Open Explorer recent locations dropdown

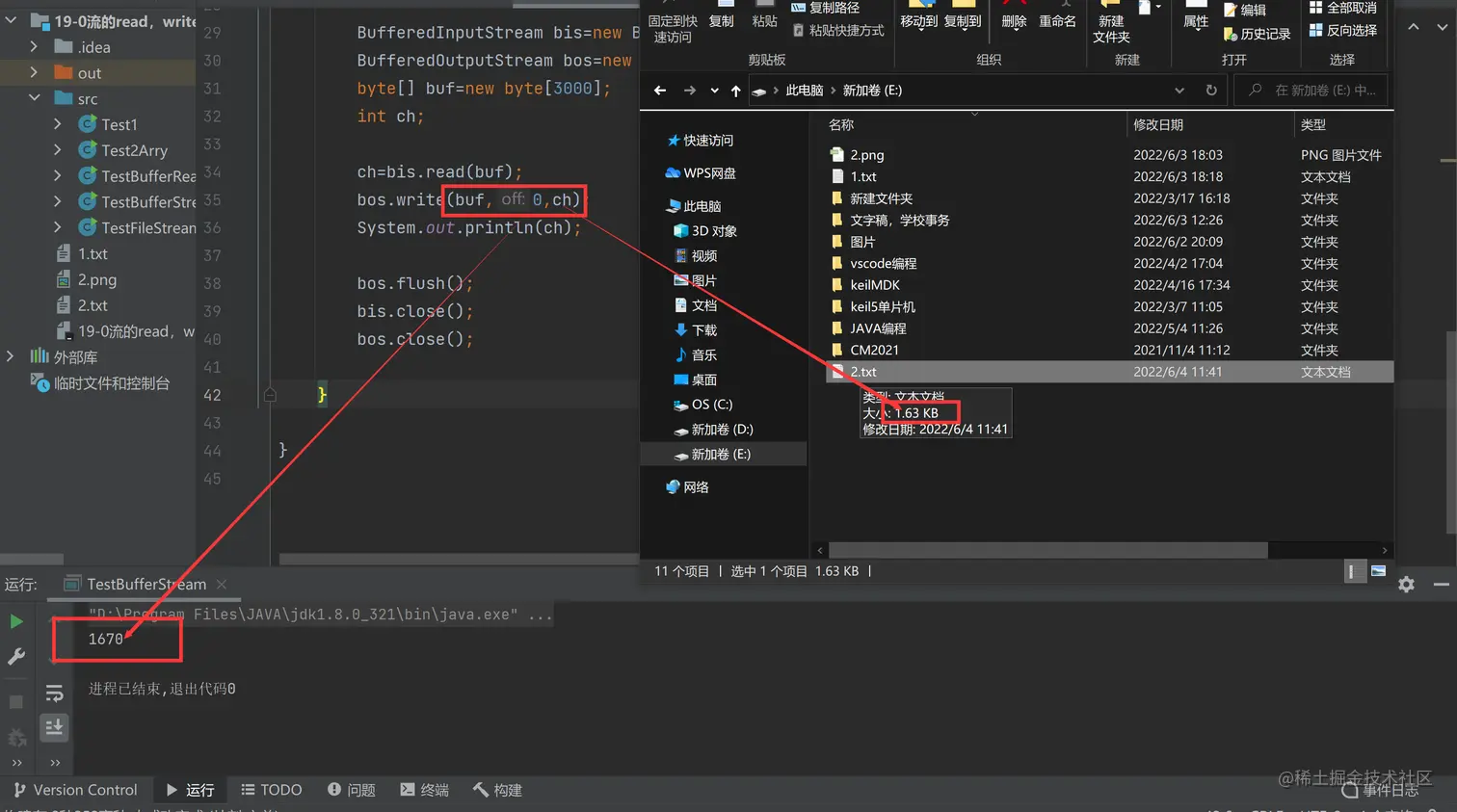714,91
